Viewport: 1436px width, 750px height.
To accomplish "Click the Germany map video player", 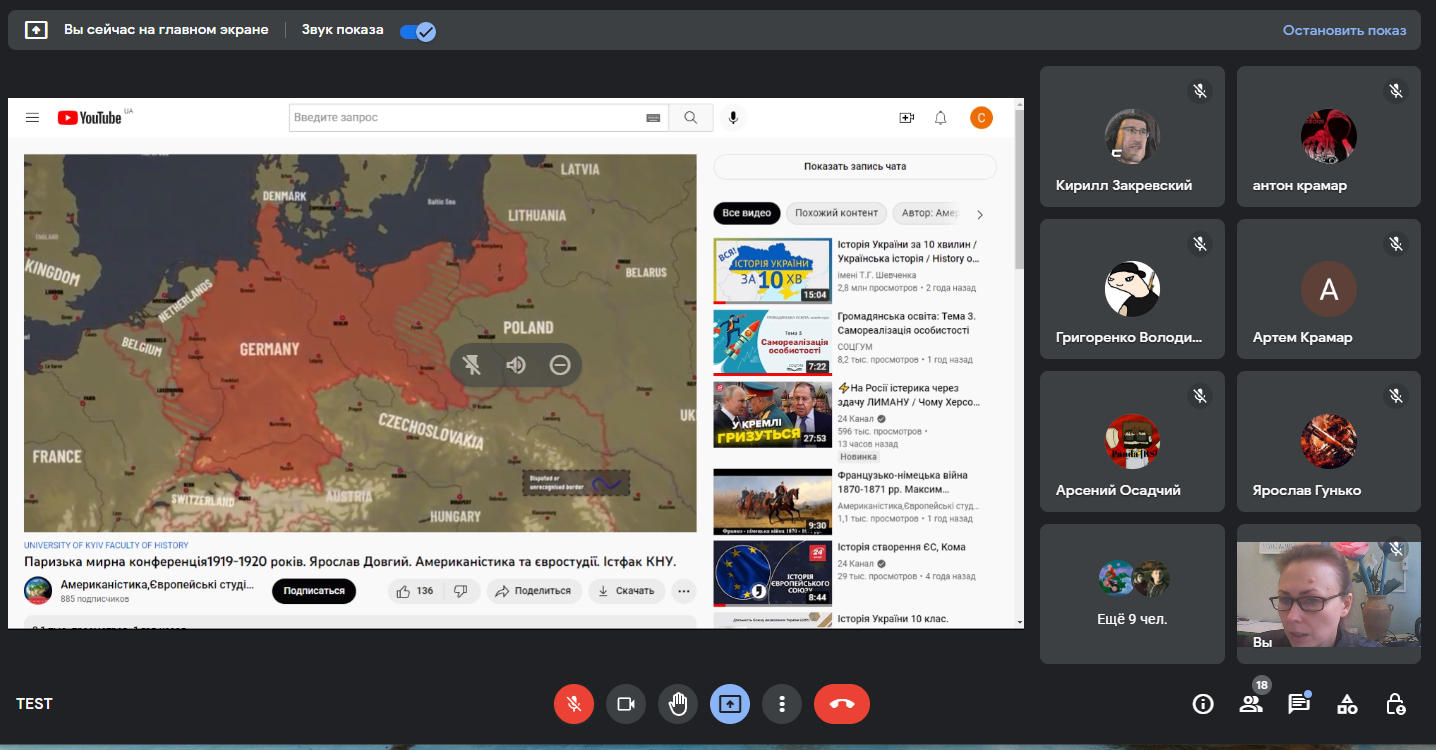I will pos(360,343).
